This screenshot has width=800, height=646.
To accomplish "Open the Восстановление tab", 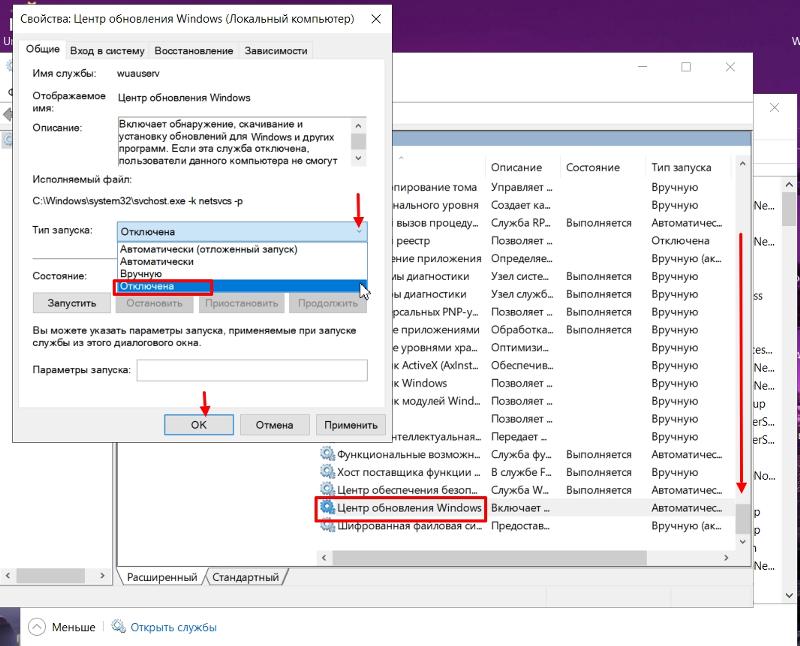I will point(194,51).
